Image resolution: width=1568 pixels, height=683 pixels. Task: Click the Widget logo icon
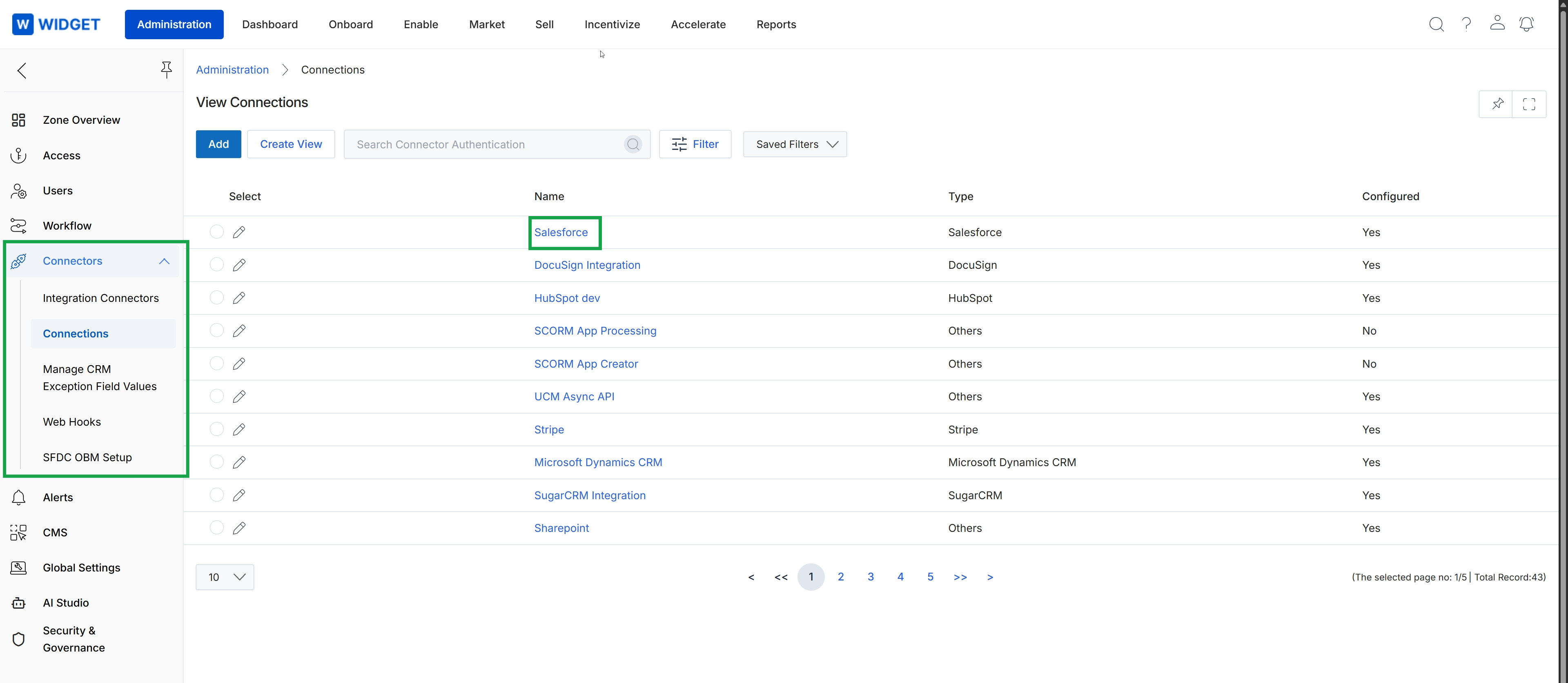click(22, 25)
